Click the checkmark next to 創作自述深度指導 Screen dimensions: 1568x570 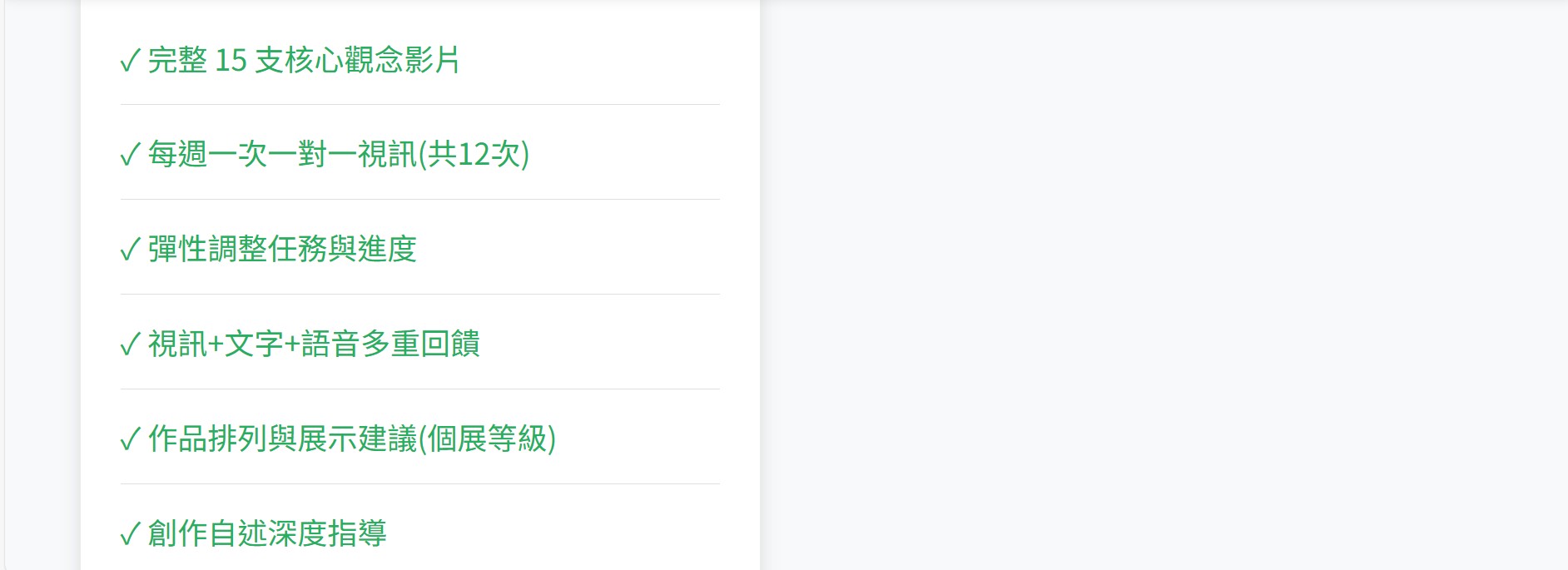130,534
